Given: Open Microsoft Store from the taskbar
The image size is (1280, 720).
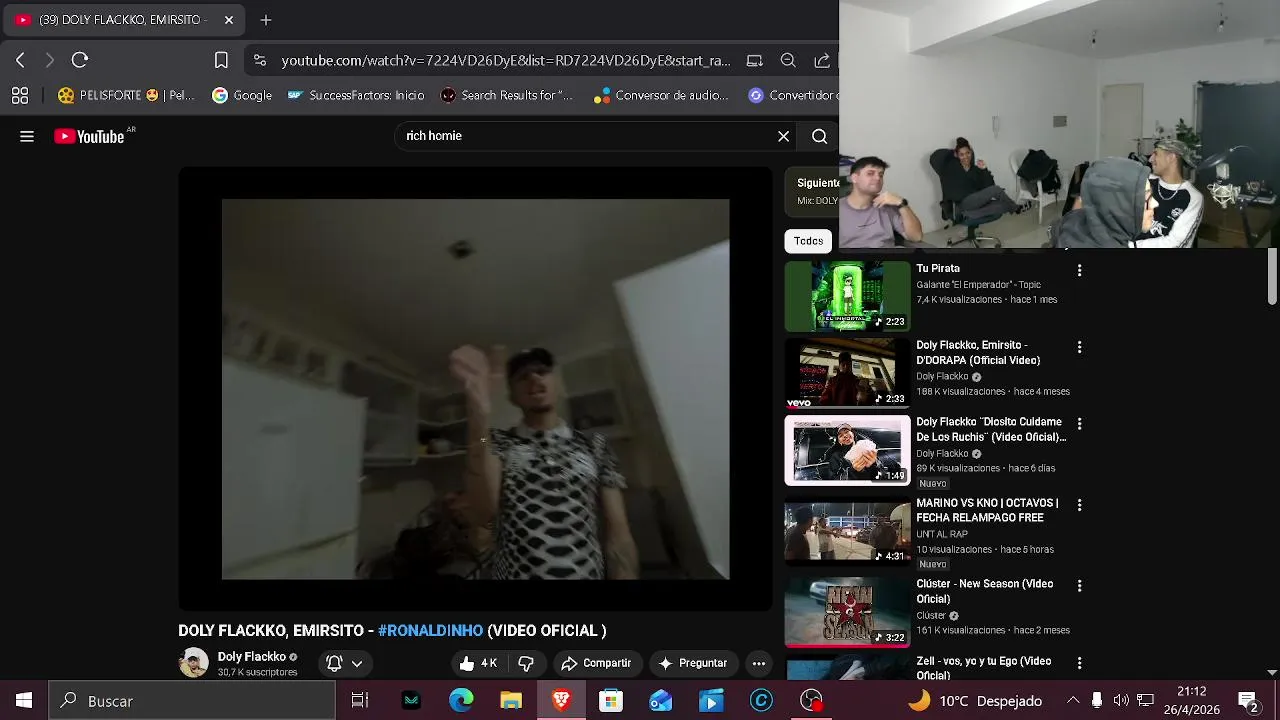Looking at the screenshot, I should tap(611, 700).
